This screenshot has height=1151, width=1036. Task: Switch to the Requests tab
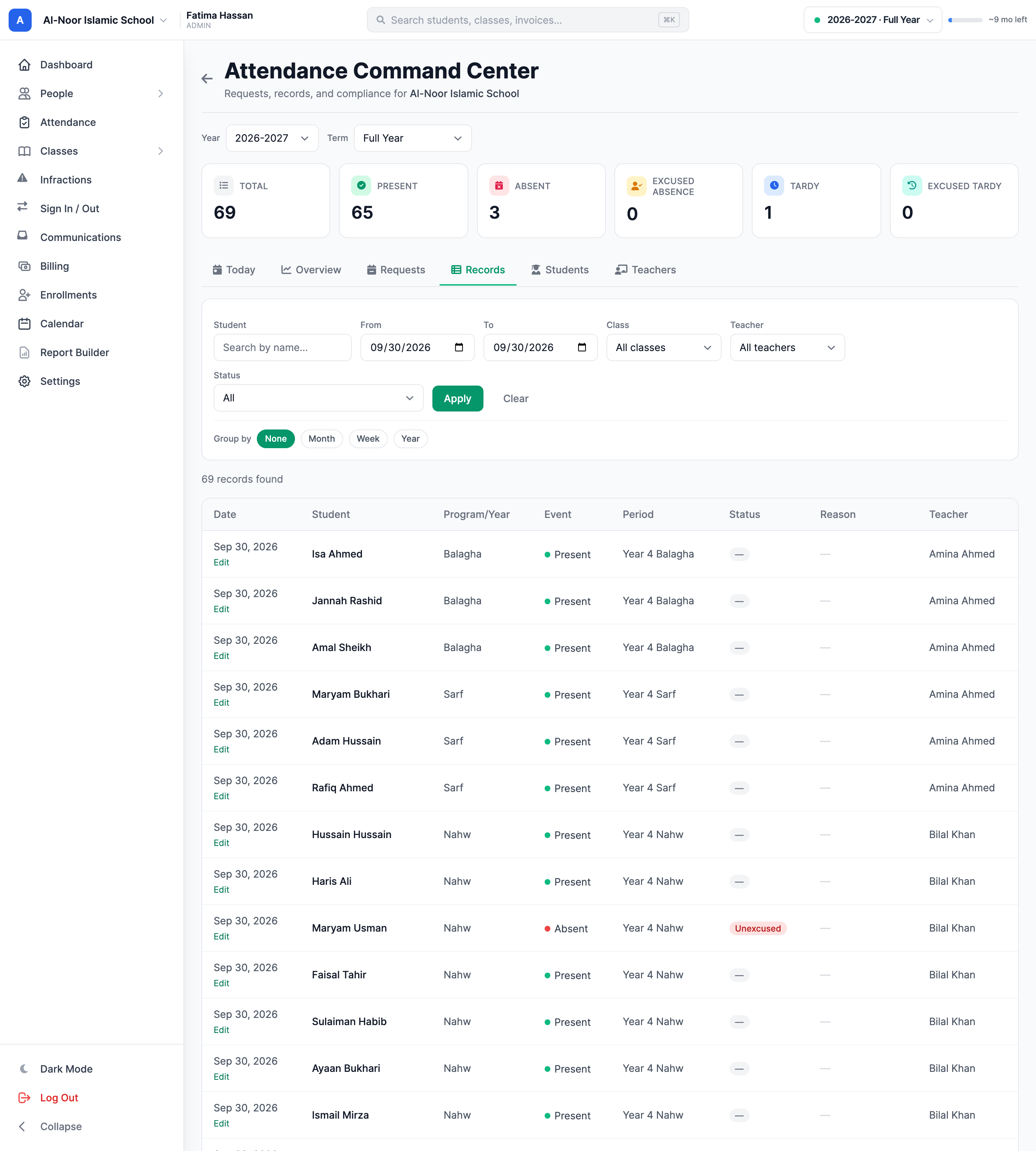(x=396, y=270)
